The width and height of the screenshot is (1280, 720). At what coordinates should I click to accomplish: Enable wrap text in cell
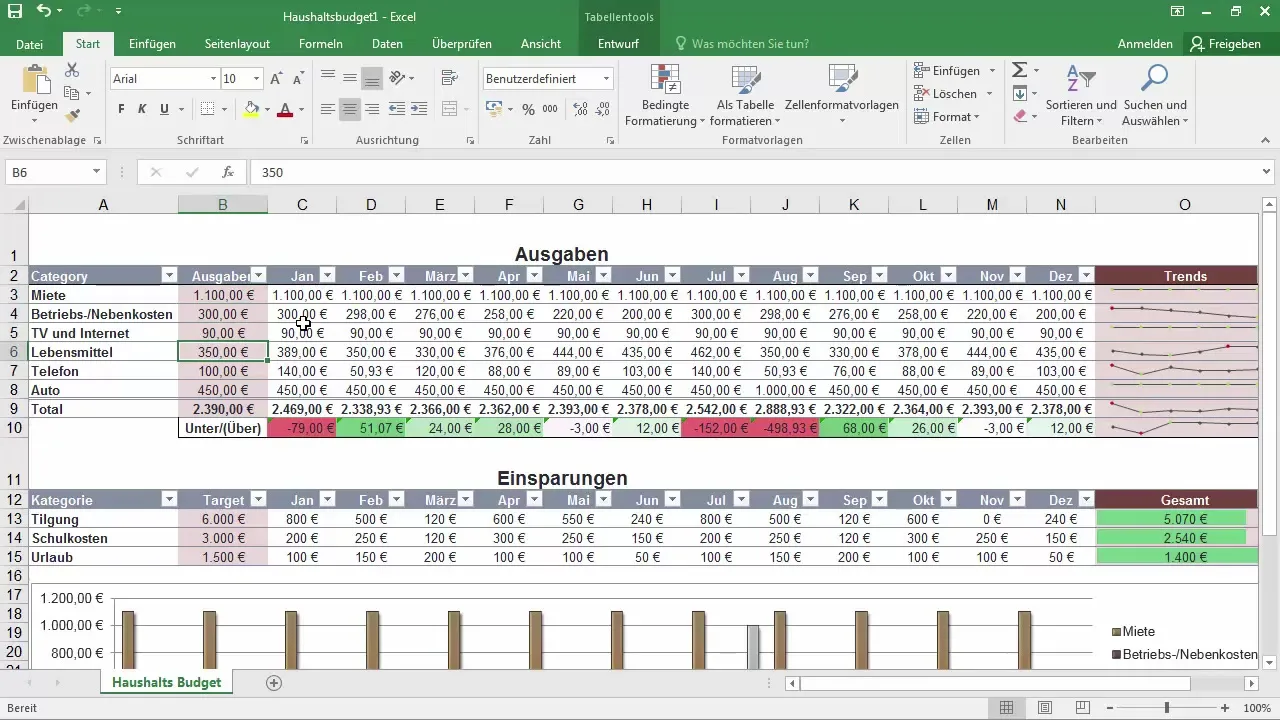(449, 78)
